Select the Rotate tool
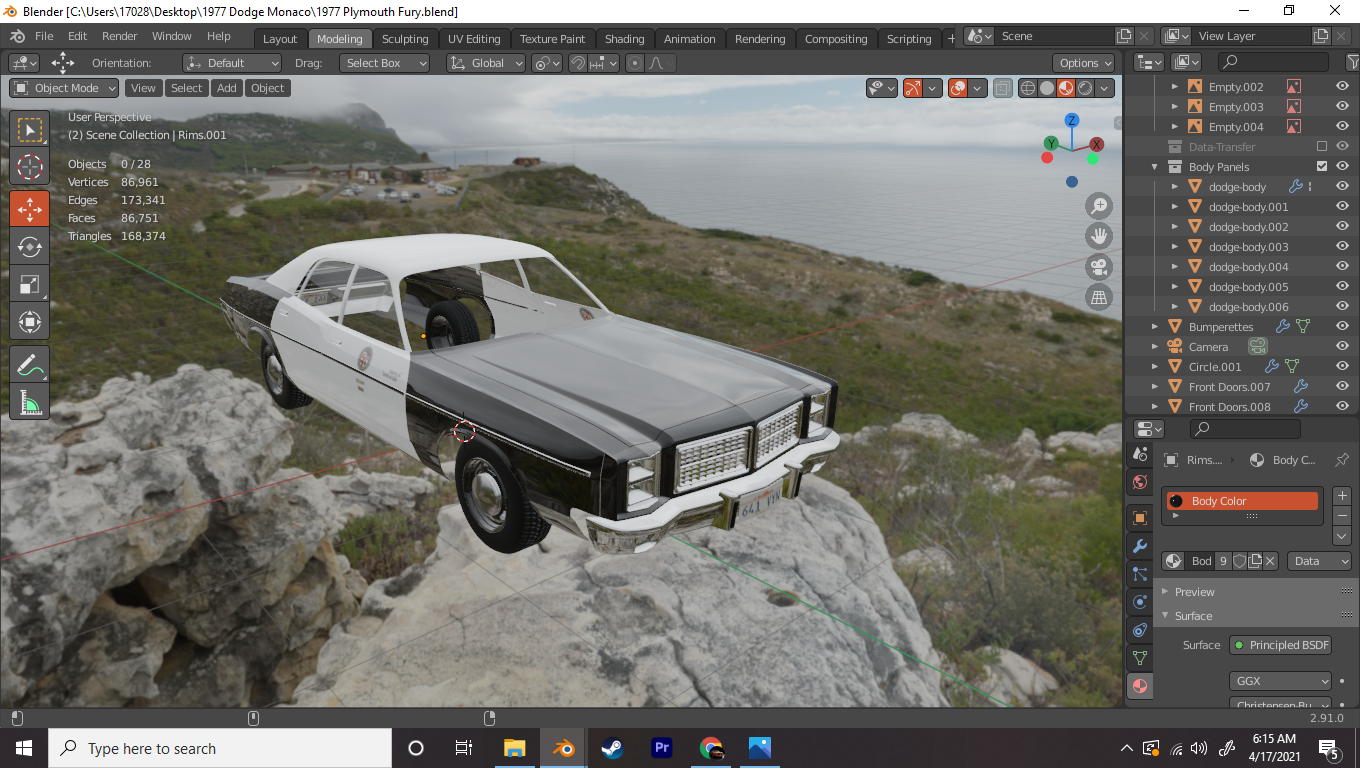Image resolution: width=1360 pixels, height=768 pixels. click(30, 246)
